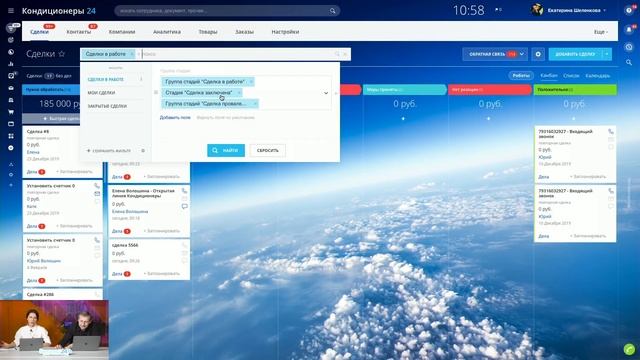This screenshot has width=640, height=360.
Task: Open the filter presets gear settings
Action: (143, 151)
